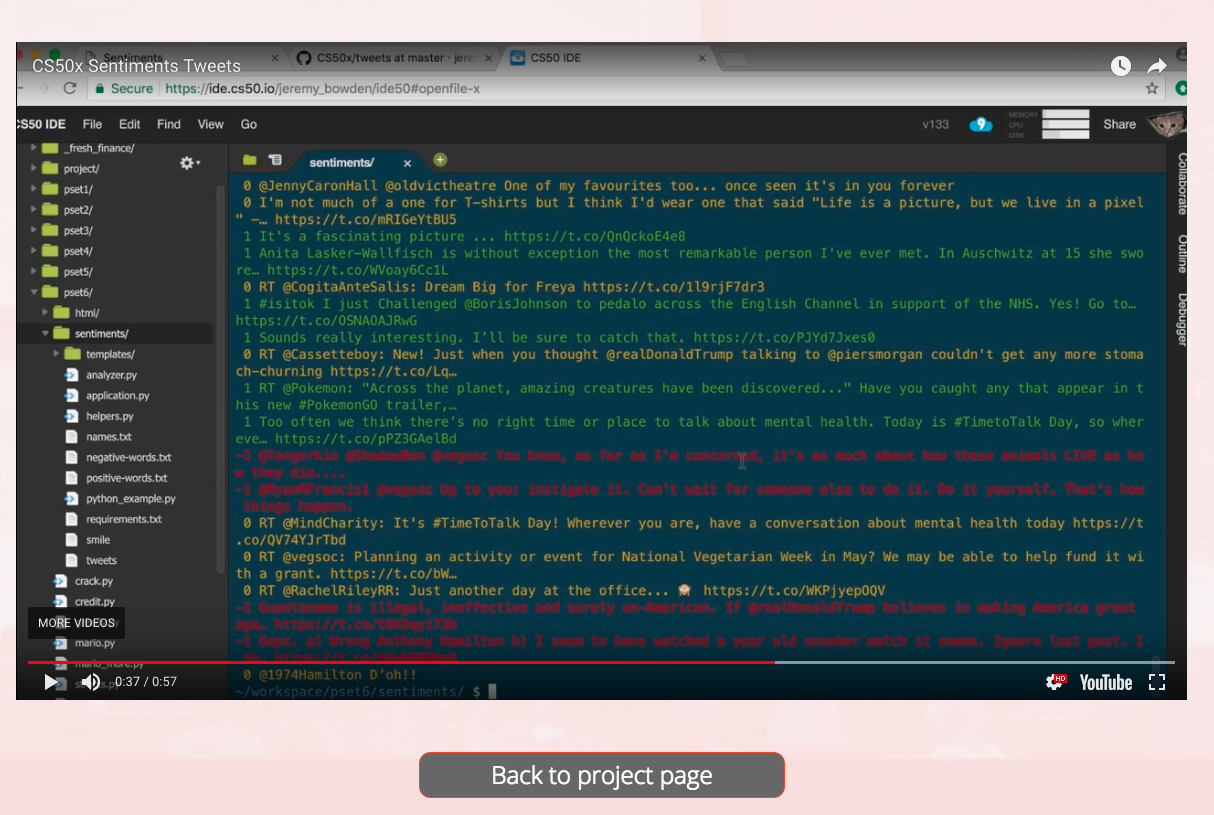The width and height of the screenshot is (1214, 815).
Task: Click the green folder icon left of the sentiments/ tab
Action: click(250, 160)
